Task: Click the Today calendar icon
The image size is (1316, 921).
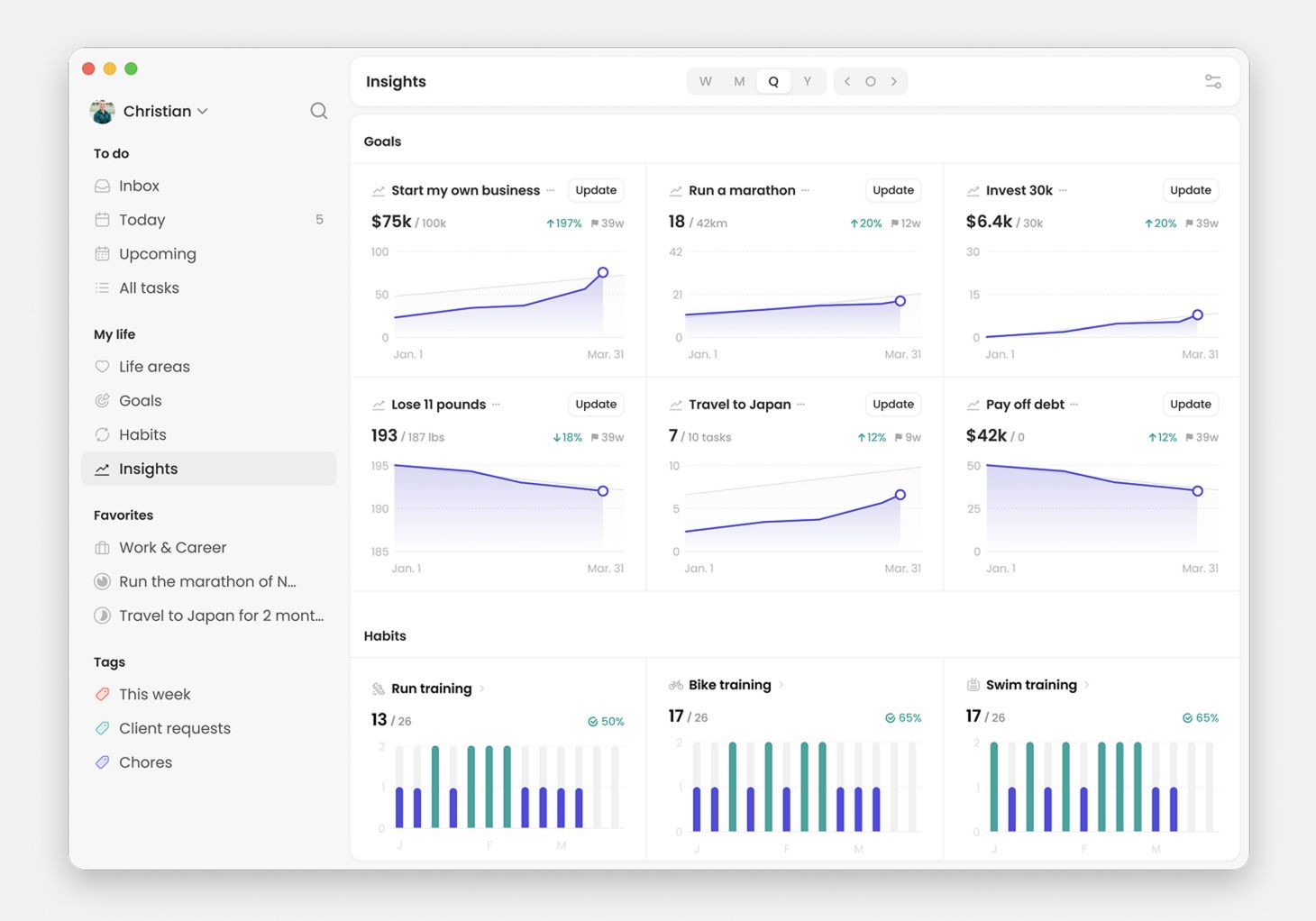Action: pos(103,220)
